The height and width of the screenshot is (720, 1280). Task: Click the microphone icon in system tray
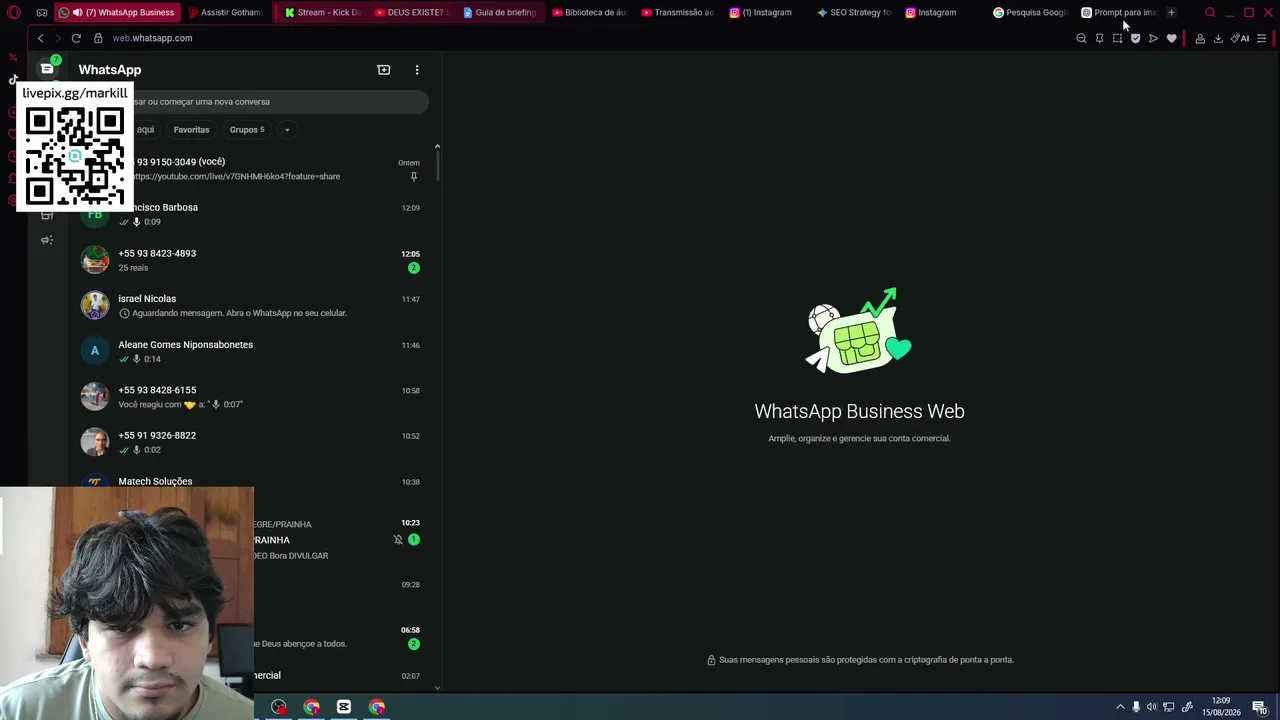coord(1136,707)
